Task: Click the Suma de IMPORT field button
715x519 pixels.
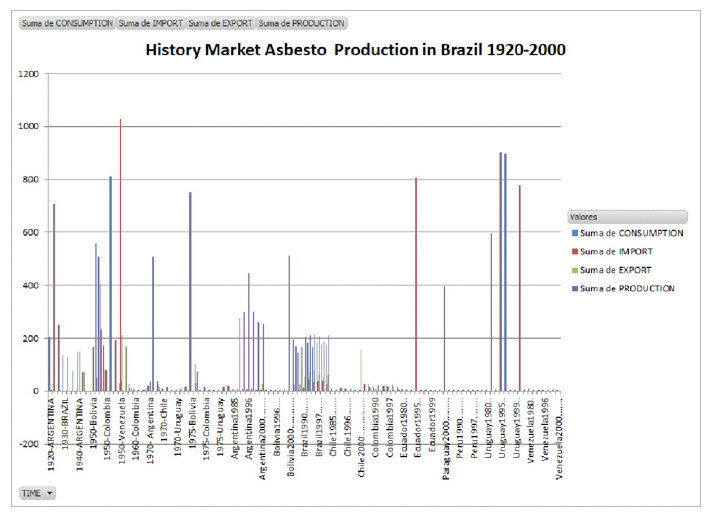Action: tap(150, 22)
